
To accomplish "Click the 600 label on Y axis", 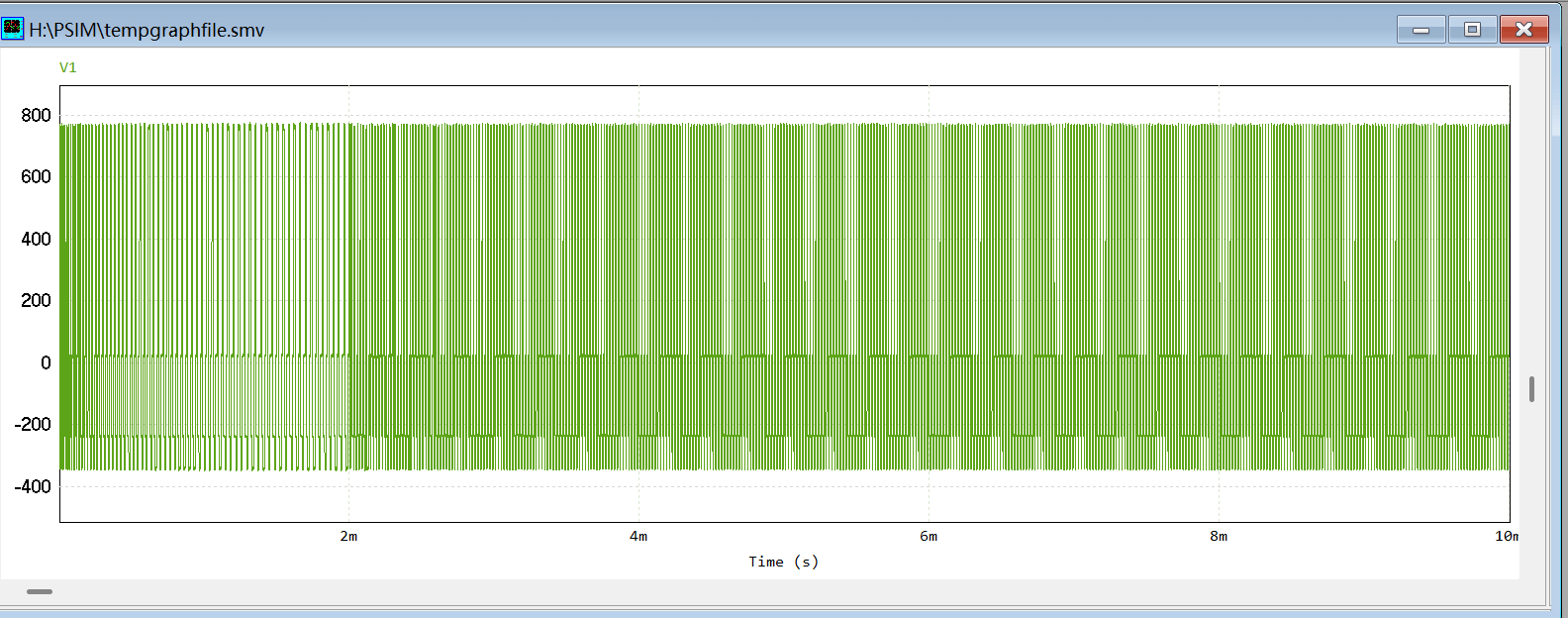I will 37,176.
